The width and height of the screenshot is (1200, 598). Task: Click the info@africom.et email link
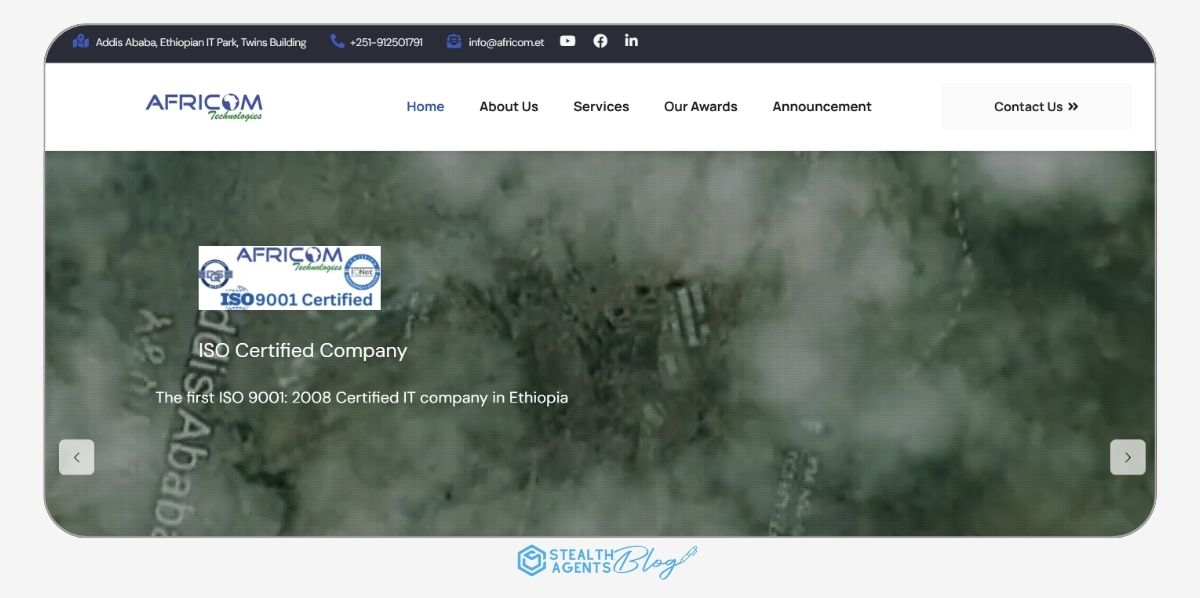506,43
